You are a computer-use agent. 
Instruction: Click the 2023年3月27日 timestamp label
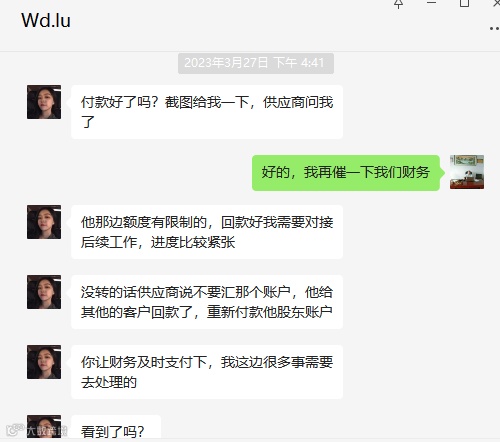[256, 63]
